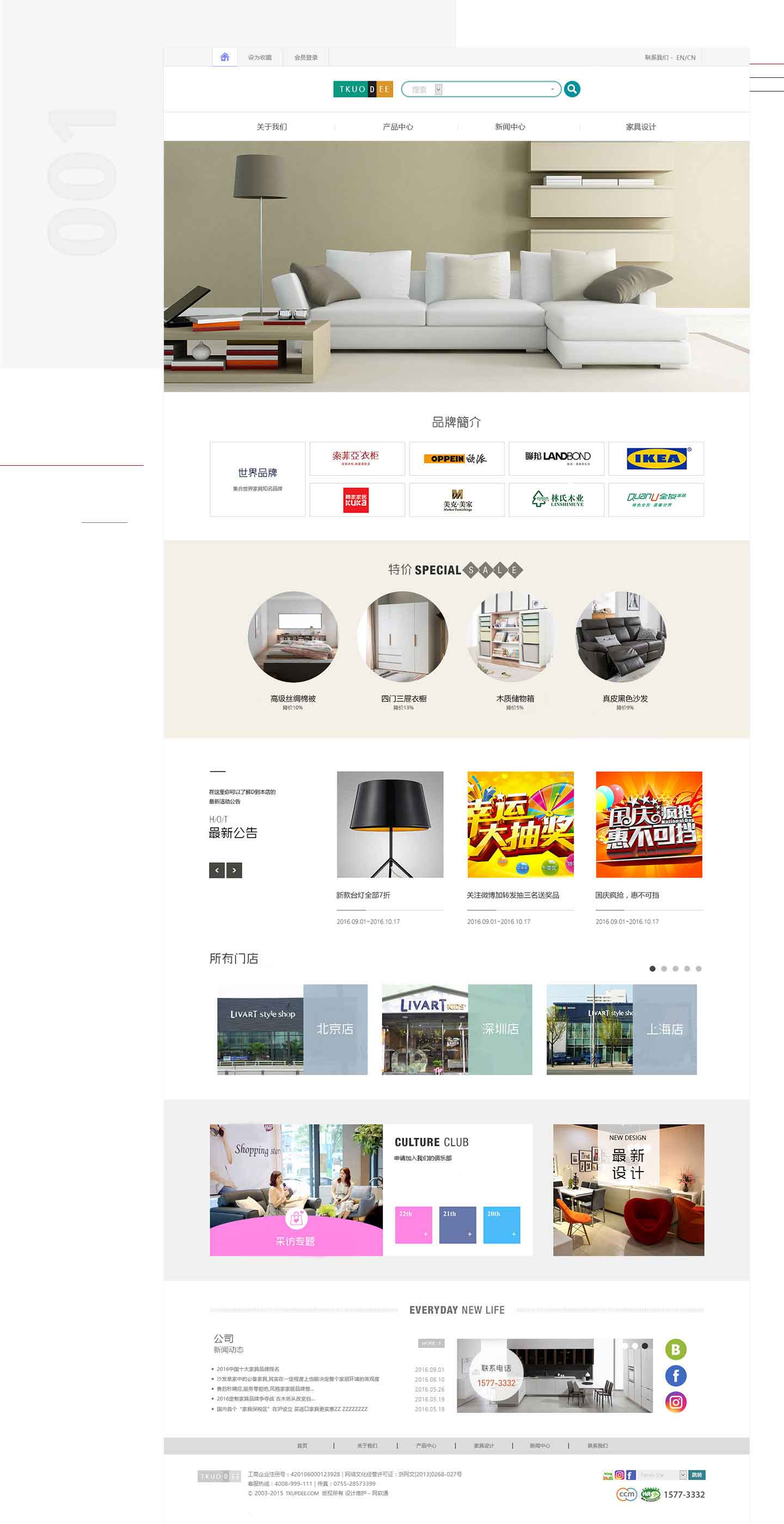784x1524 pixels.
Task: Select the last store carousel dot
Action: pyautogui.click(x=699, y=968)
